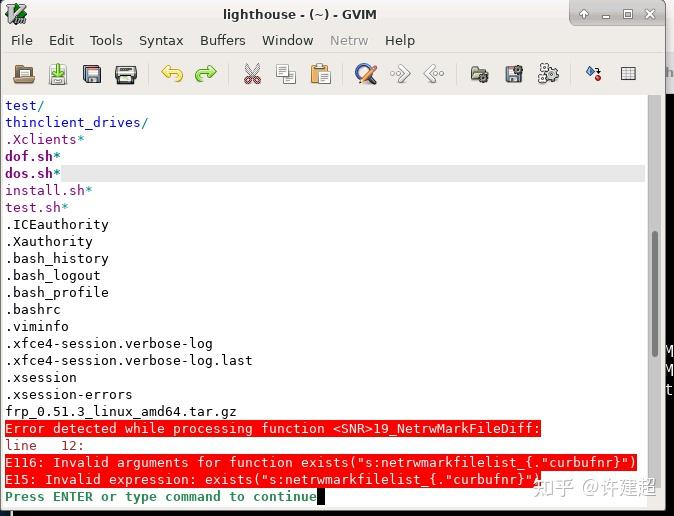Click the Open file toolbar icon
Image resolution: width=674 pixels, height=516 pixels.
24,74
